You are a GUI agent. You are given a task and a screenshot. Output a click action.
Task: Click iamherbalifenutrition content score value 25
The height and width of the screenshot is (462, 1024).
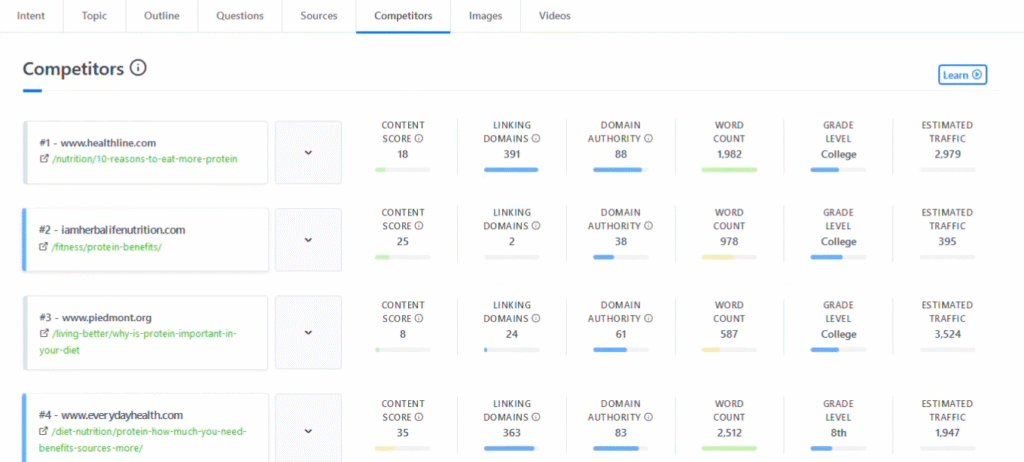[x=402, y=241]
